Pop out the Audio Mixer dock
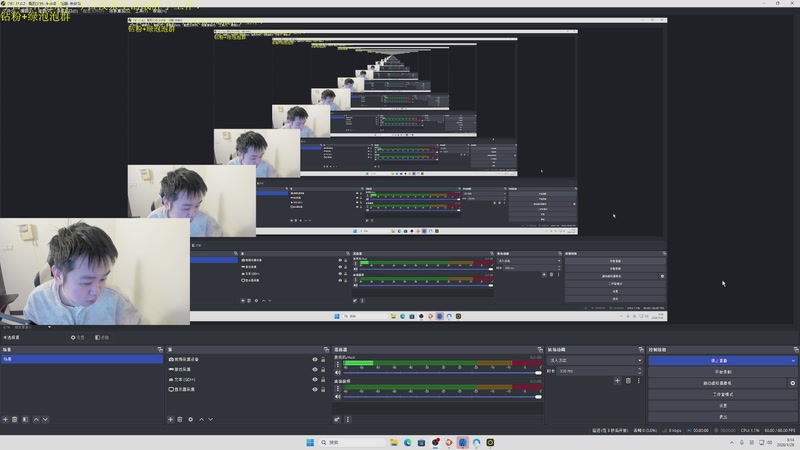Viewport: 800px width, 450px height. 540,349
